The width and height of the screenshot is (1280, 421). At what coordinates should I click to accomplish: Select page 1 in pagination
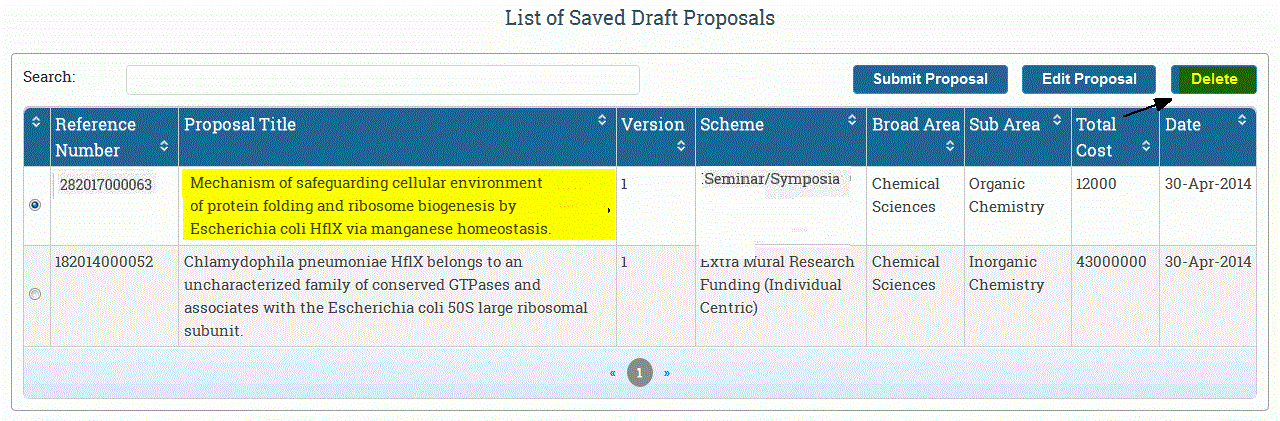pos(640,373)
